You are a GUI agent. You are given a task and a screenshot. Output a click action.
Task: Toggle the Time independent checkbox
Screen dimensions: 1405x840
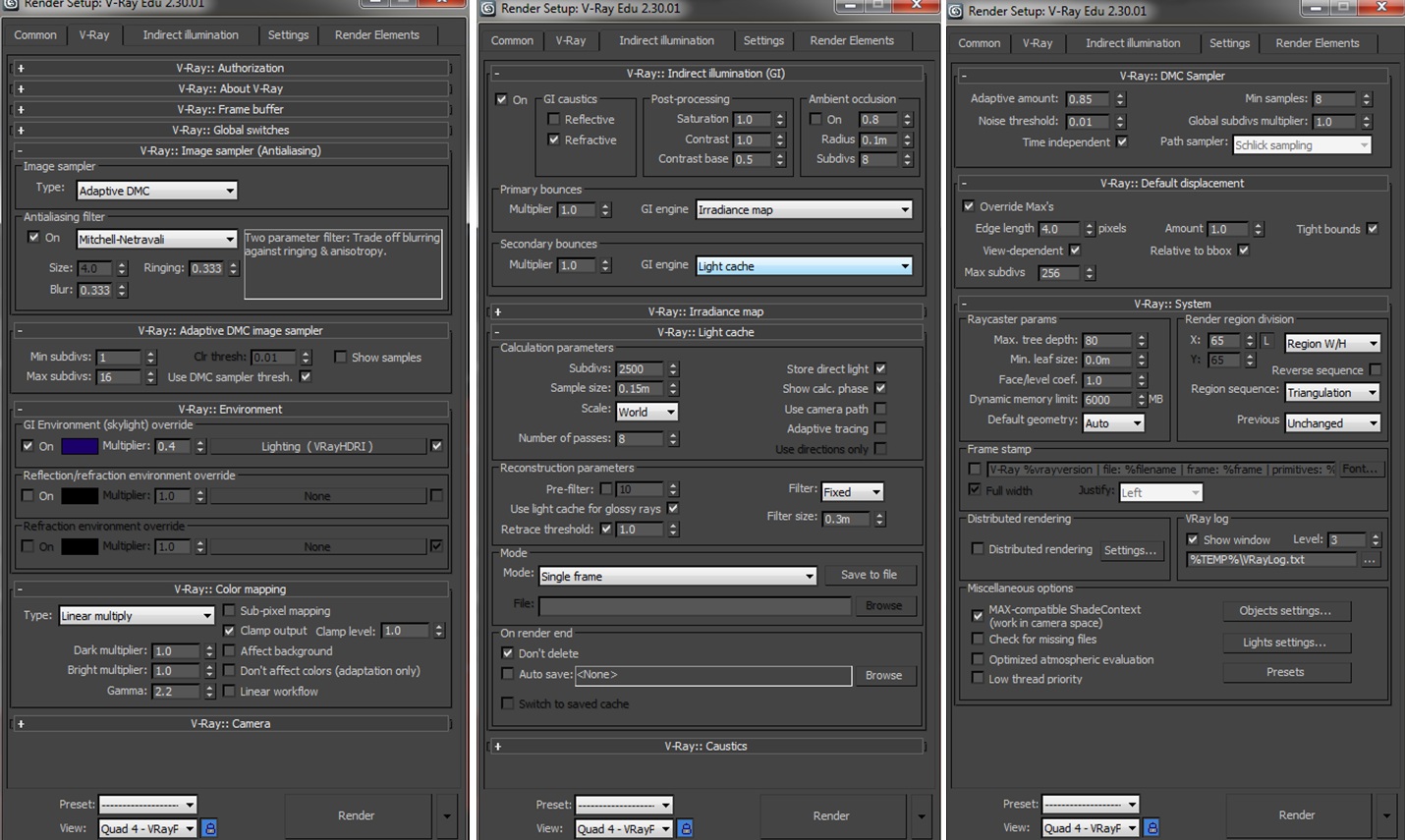pyautogui.click(x=1122, y=141)
